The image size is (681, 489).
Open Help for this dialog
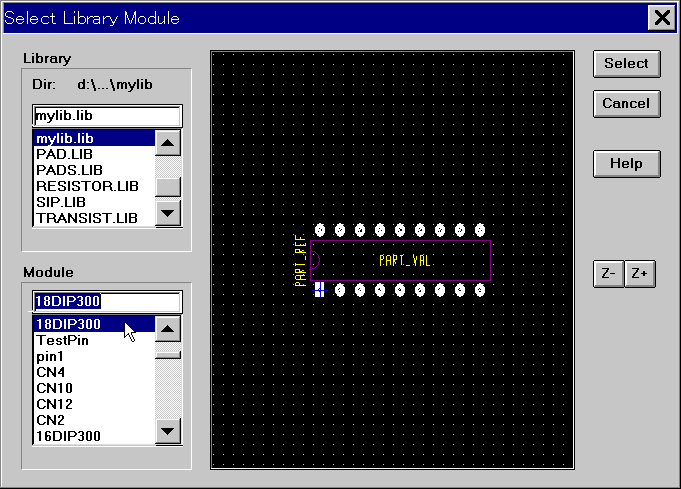pos(627,164)
